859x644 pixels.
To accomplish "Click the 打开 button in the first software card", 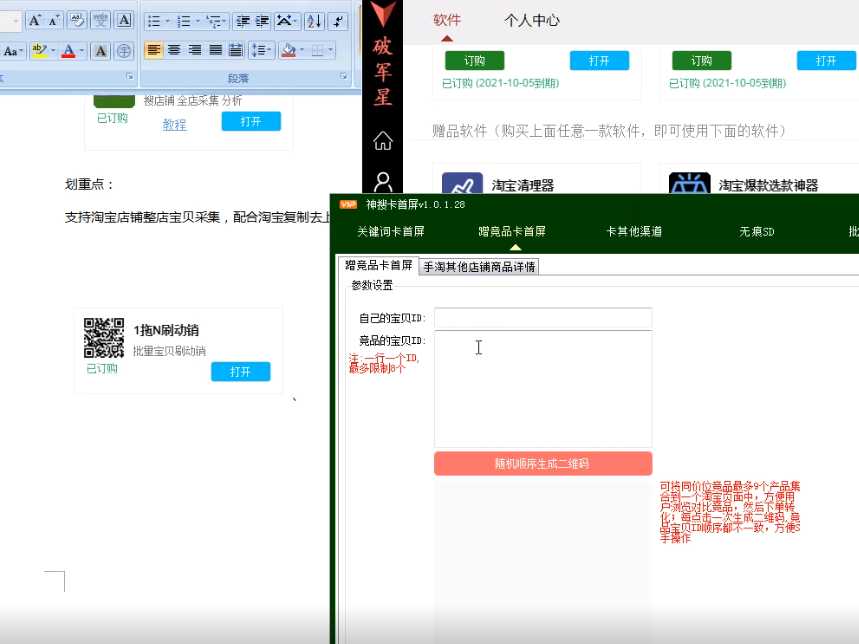I will [x=599, y=61].
